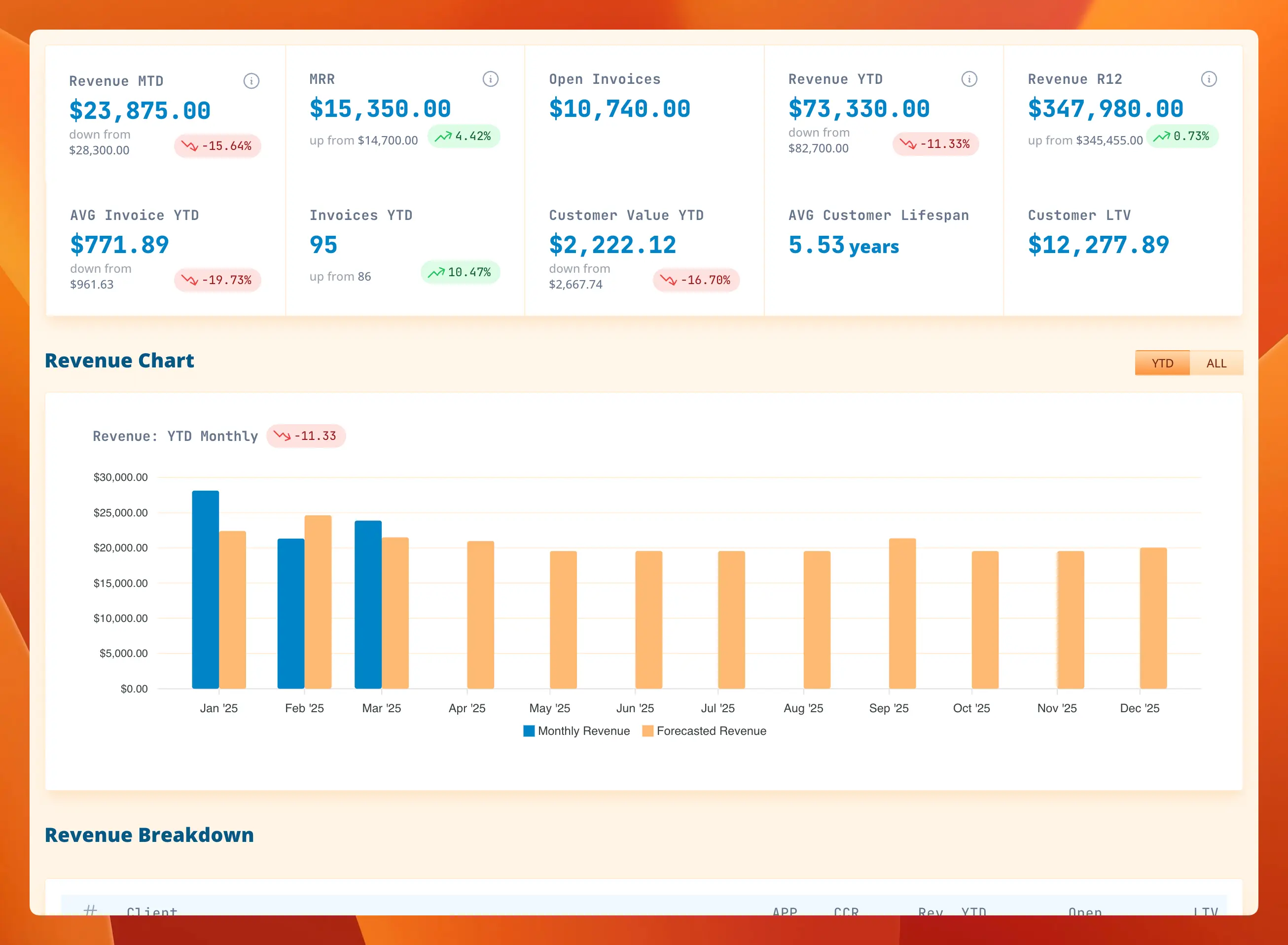Click the May '25 forecast bar

point(563,619)
